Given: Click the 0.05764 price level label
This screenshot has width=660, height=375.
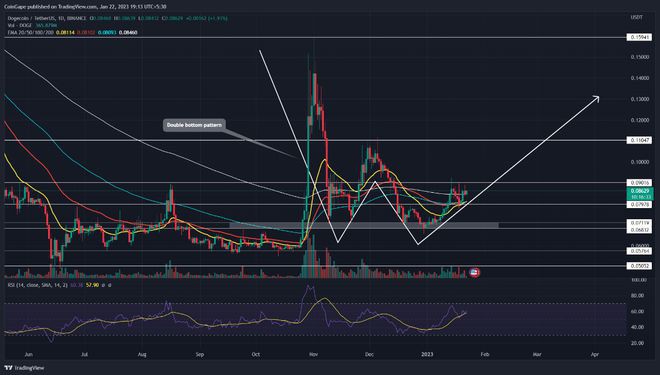Looking at the screenshot, I should tap(639, 251).
